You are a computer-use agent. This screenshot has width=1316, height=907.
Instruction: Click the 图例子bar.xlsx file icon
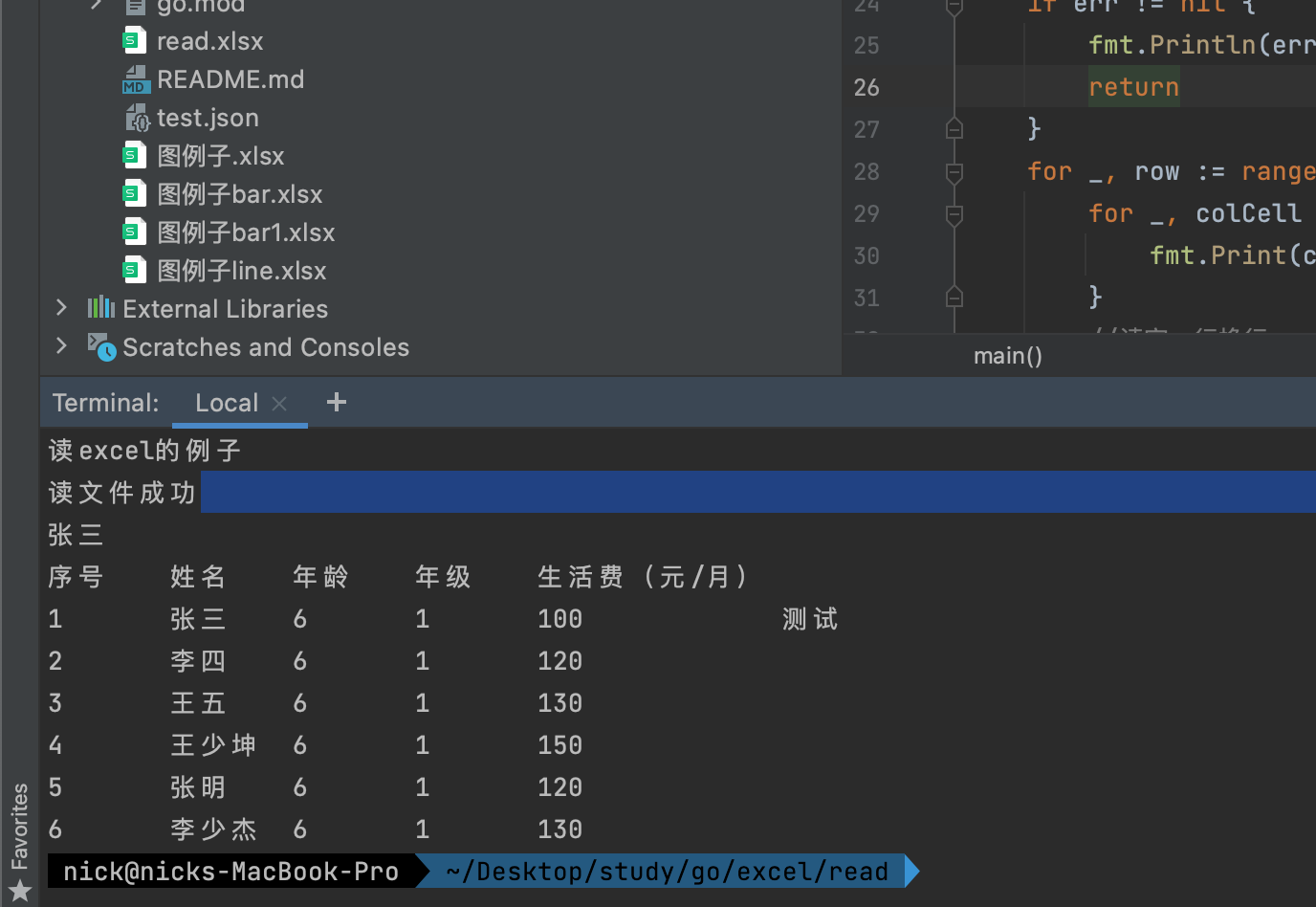click(x=135, y=194)
